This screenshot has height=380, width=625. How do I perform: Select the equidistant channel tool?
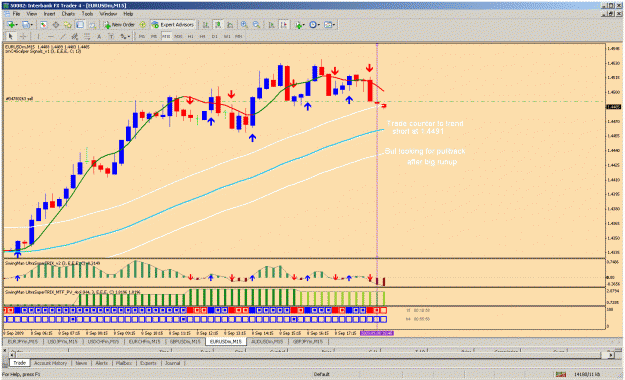[75, 36]
